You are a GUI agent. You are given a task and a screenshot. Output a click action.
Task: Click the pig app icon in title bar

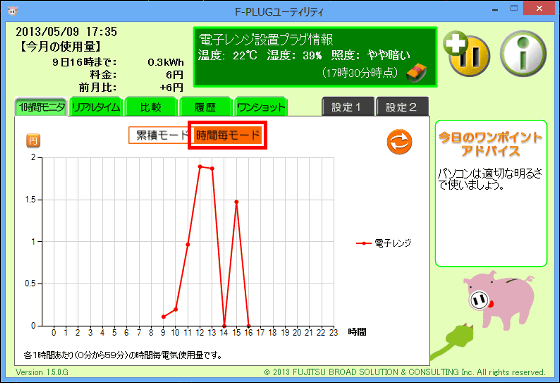pos(12,10)
